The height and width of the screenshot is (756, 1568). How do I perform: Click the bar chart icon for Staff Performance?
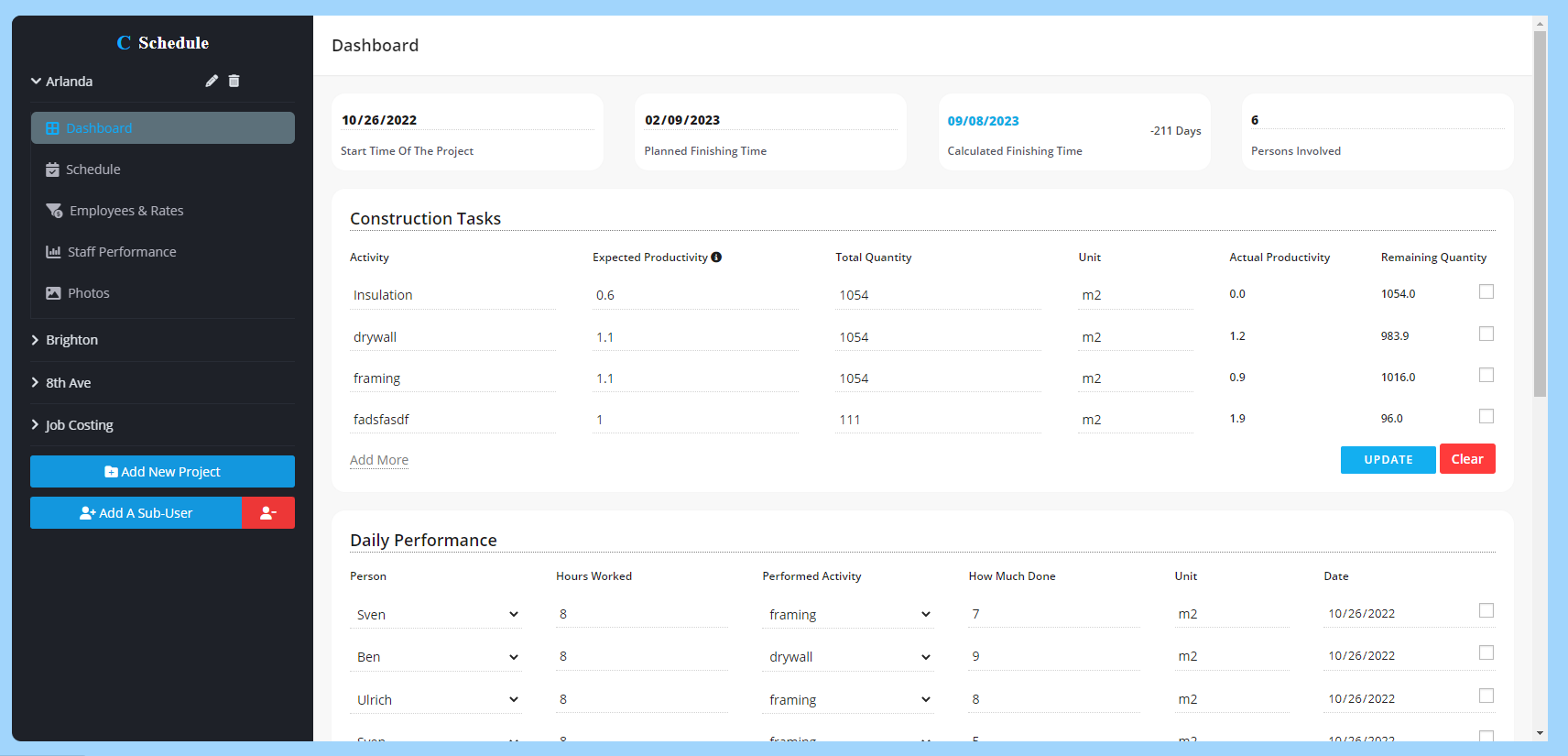coord(53,252)
